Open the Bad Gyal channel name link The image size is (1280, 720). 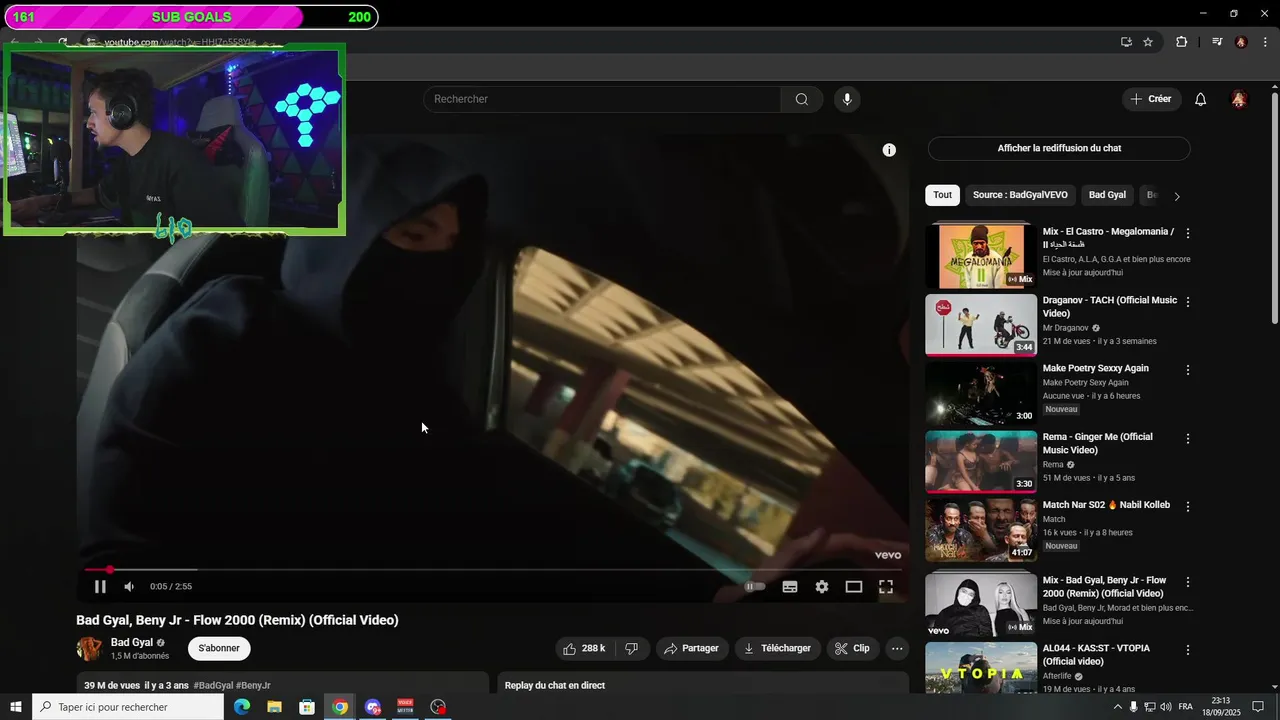tap(132, 642)
